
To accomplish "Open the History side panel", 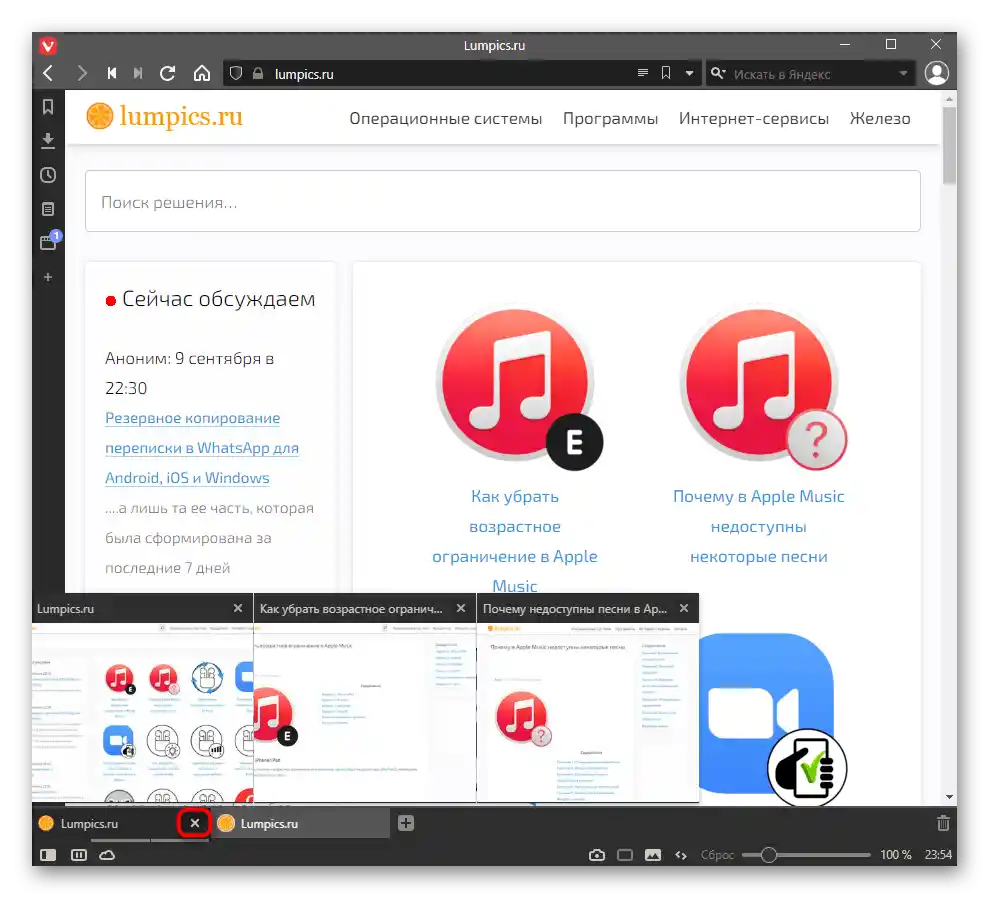I will (x=48, y=175).
